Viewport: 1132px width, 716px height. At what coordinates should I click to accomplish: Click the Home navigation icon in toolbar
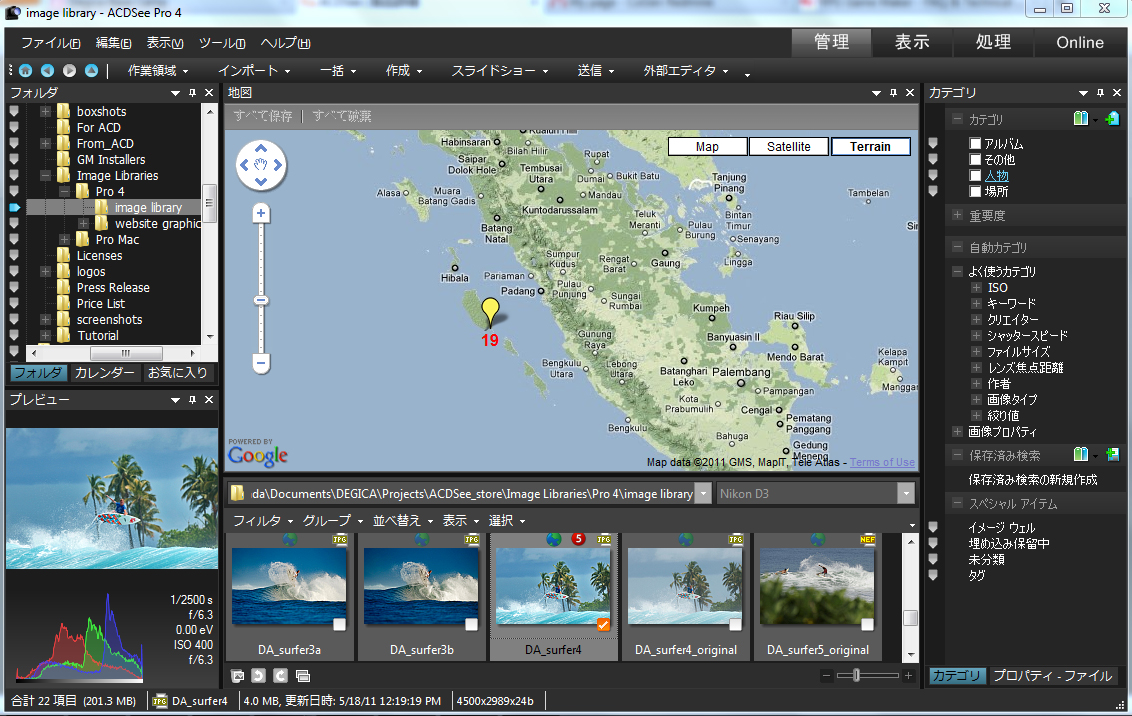[25, 71]
